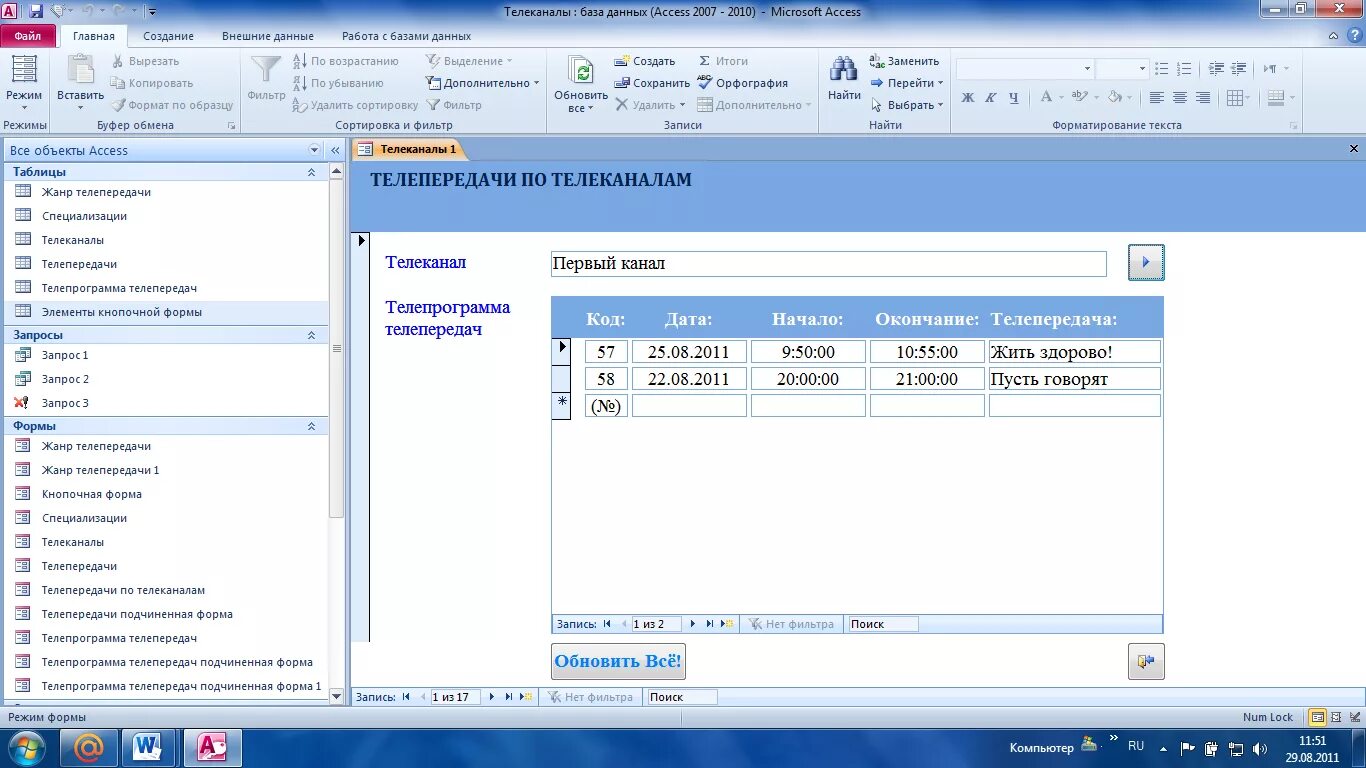Image resolution: width=1366 pixels, height=768 pixels.
Task: Open the Перейти dropdown
Action: (x=906, y=83)
